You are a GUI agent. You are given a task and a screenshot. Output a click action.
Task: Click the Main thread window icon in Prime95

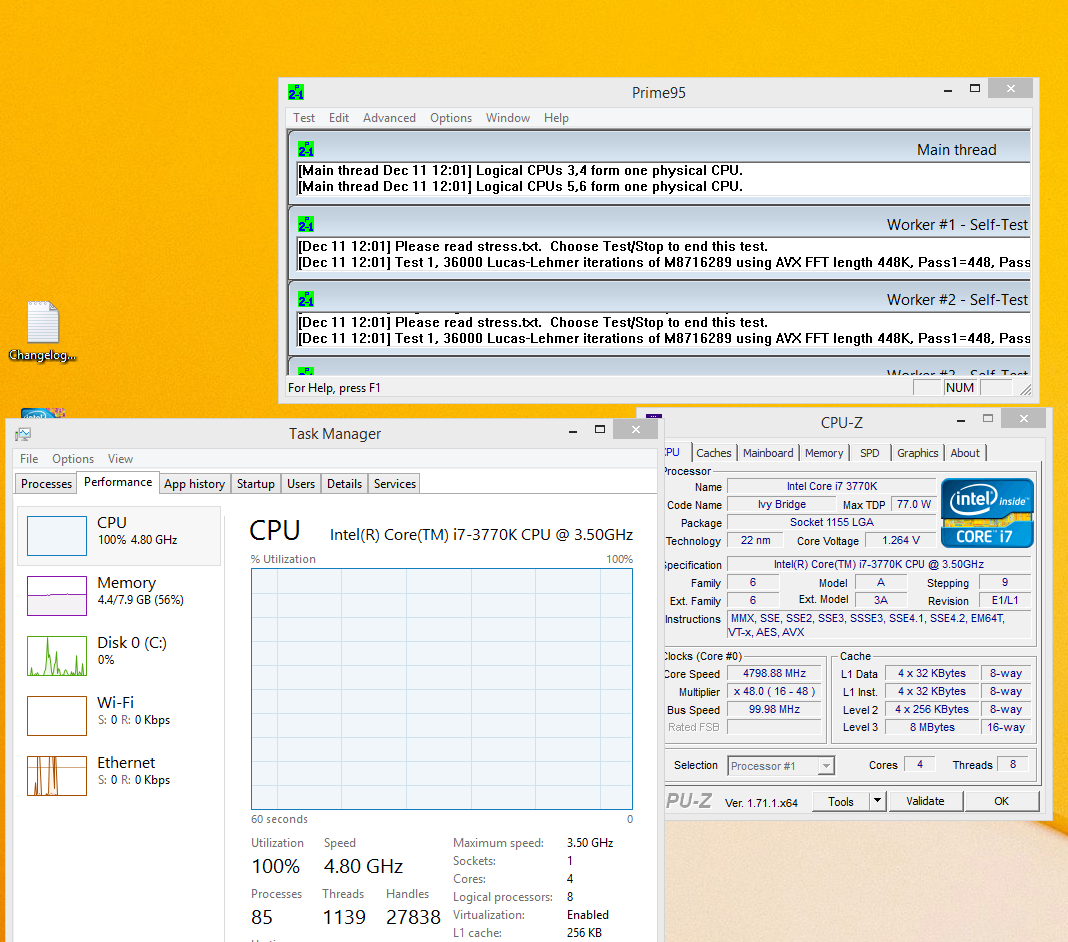pos(306,149)
